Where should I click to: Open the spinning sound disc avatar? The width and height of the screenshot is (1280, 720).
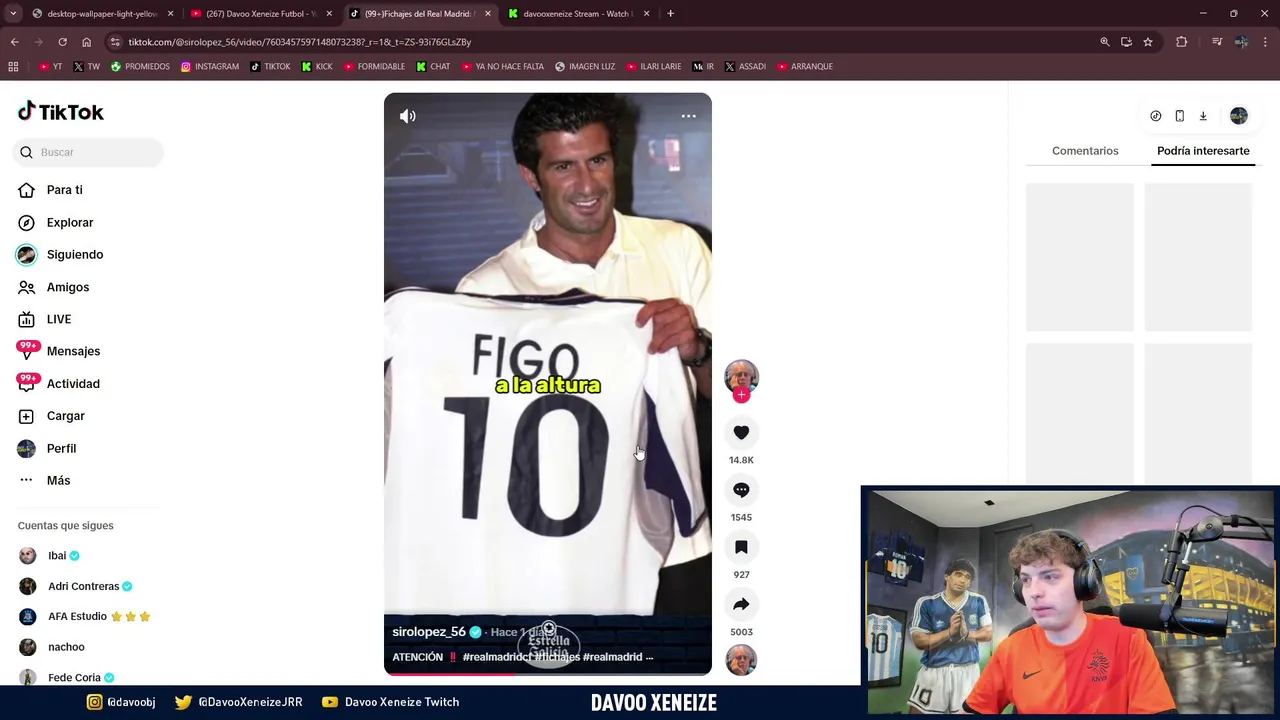(x=741, y=660)
